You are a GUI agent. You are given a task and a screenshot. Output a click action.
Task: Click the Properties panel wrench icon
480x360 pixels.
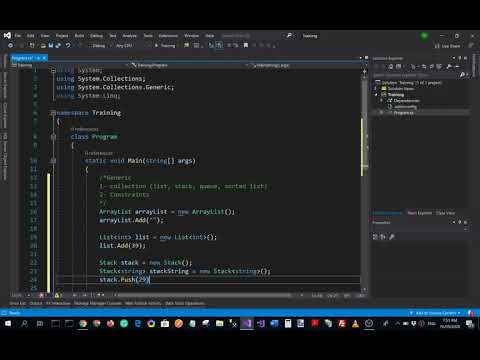392,237
